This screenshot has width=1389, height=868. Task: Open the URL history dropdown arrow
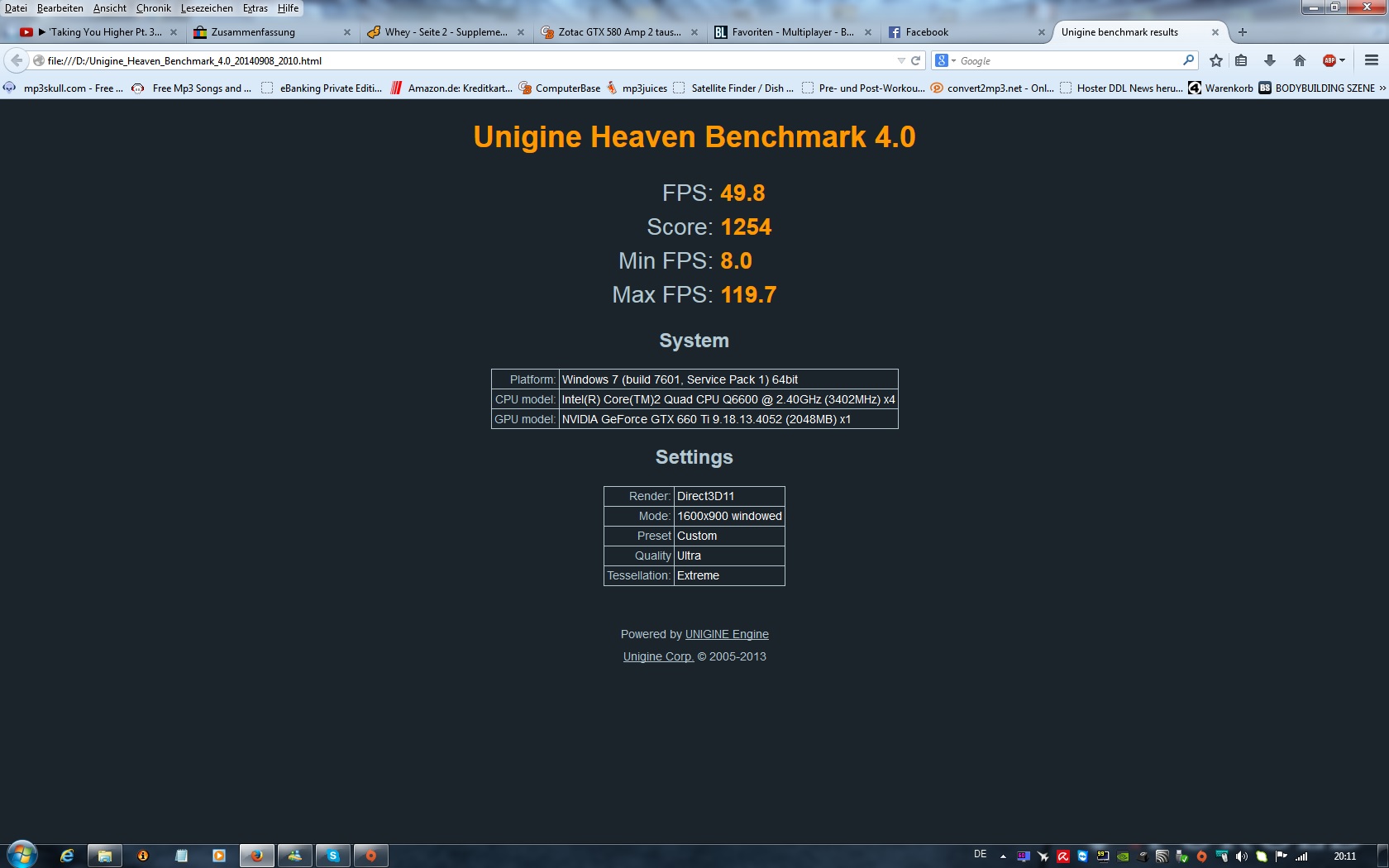tap(901, 60)
